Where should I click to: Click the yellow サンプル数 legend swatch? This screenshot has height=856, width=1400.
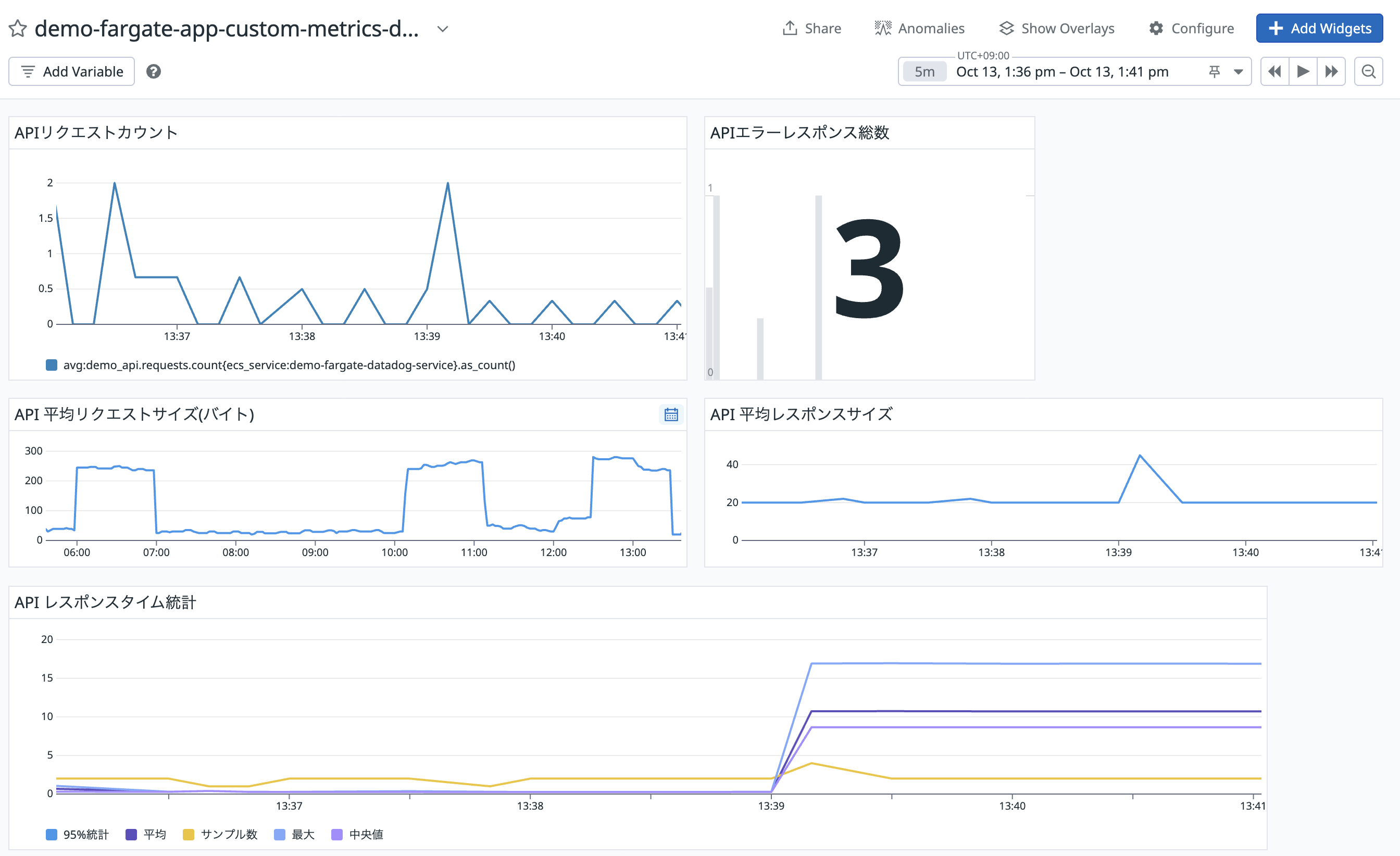tap(188, 835)
